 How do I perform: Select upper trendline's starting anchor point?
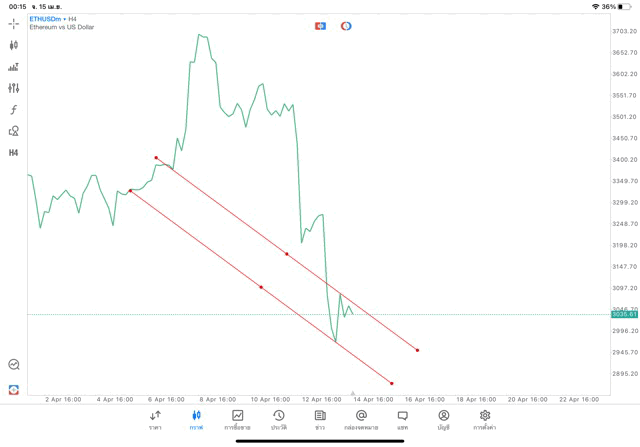(x=156, y=157)
